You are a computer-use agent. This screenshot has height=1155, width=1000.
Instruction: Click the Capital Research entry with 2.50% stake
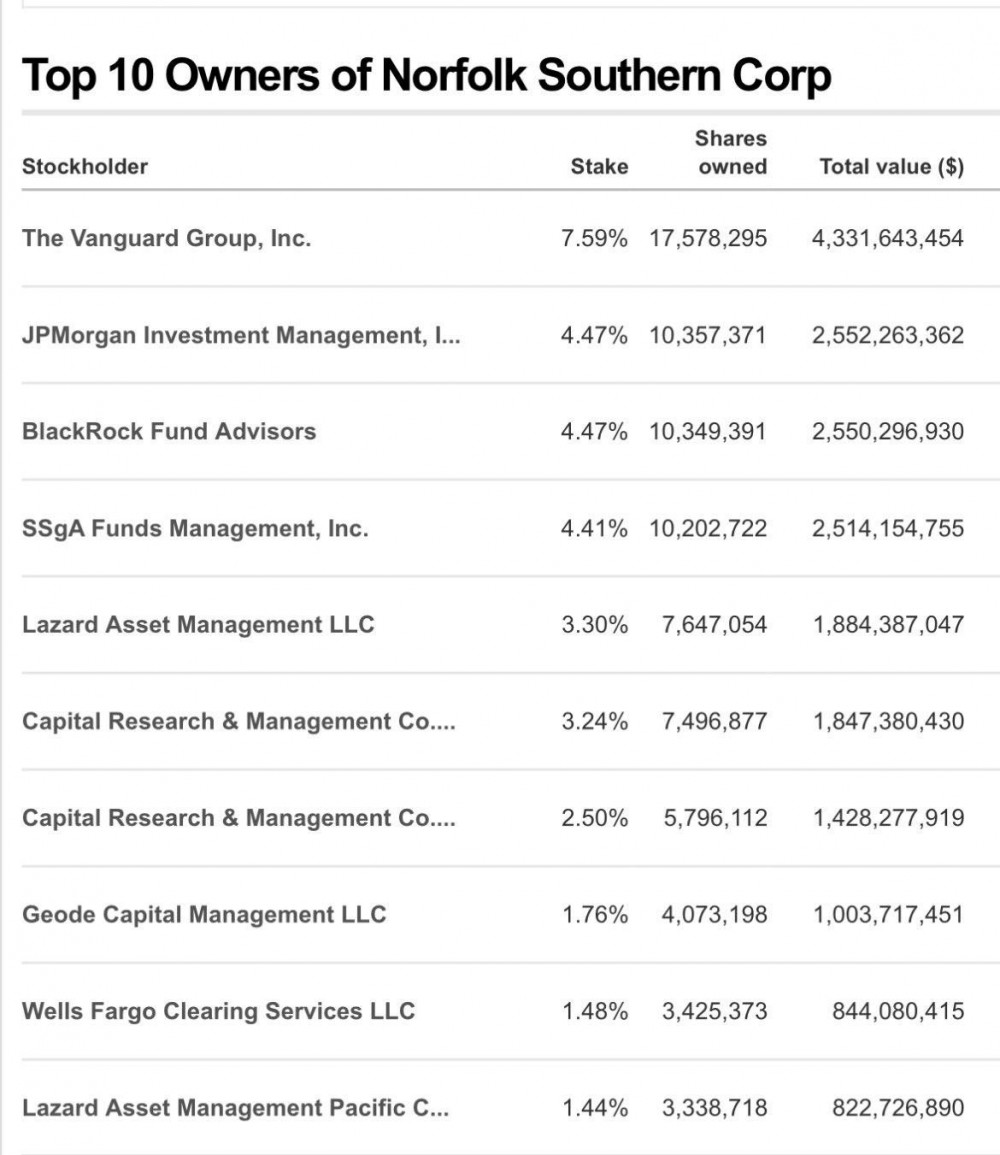(x=239, y=818)
